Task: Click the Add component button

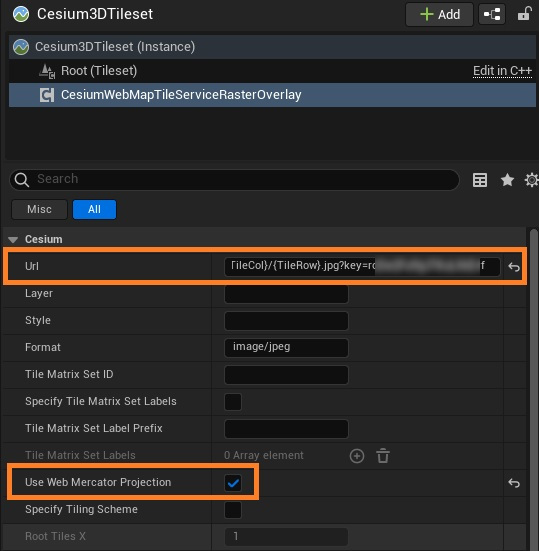Action: (x=439, y=14)
